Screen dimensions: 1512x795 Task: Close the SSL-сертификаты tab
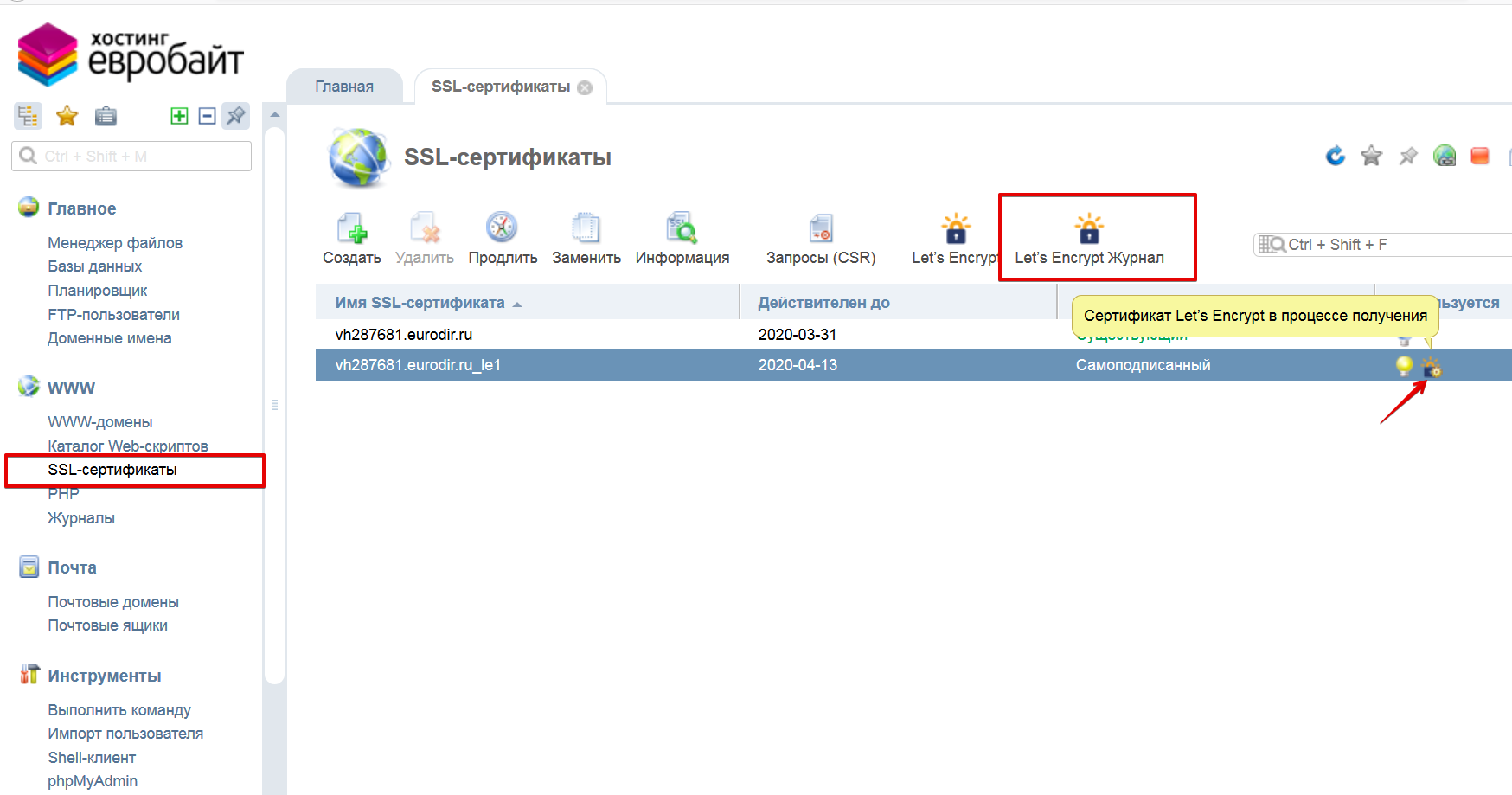coord(586,87)
